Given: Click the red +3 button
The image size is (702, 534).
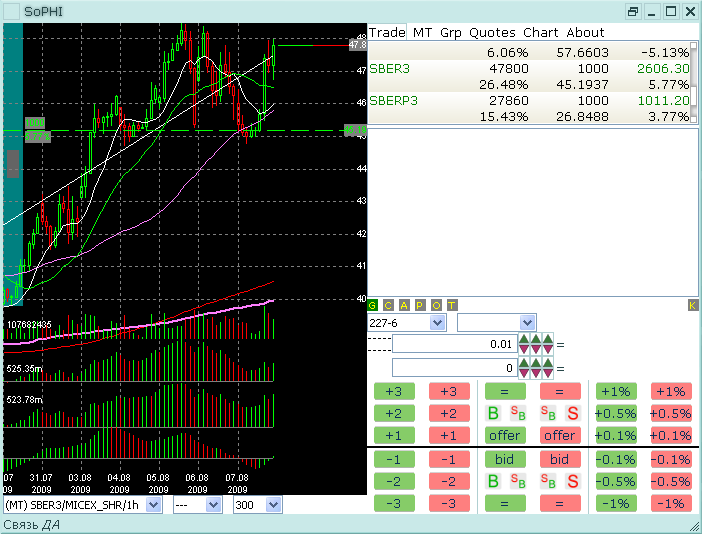Looking at the screenshot, I should click(449, 391).
